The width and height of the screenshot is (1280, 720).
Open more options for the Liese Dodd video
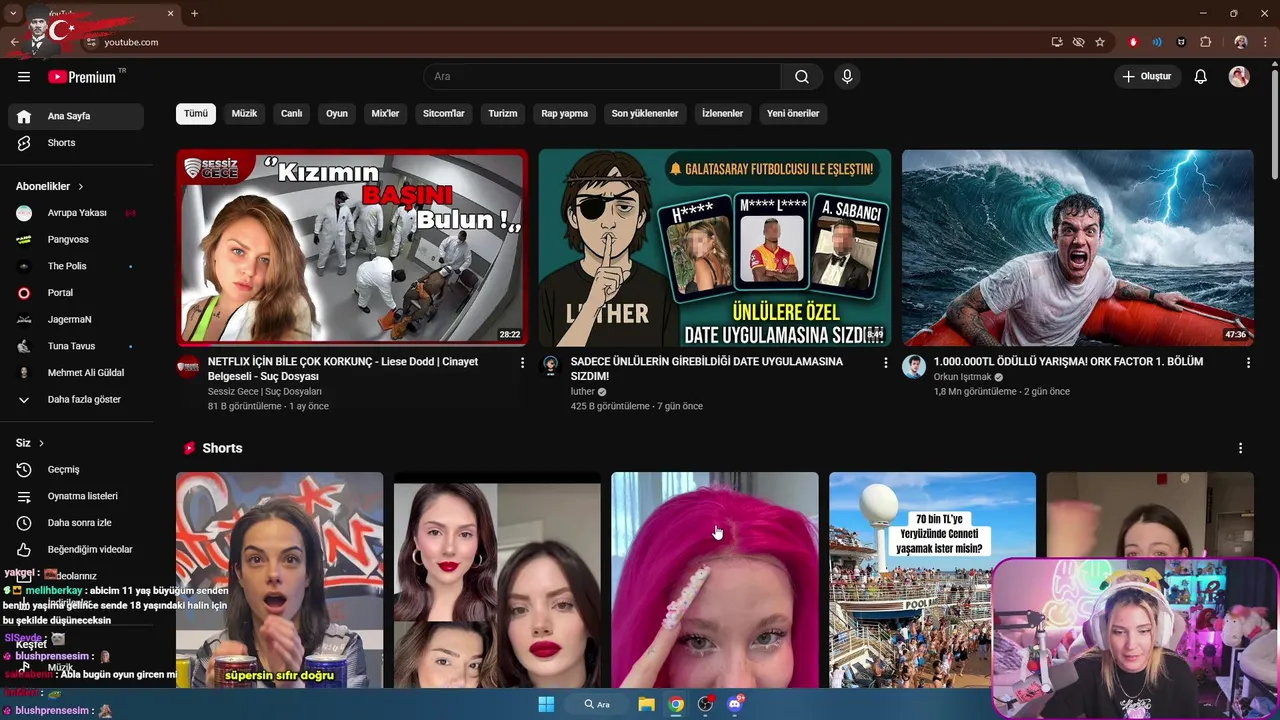click(522, 363)
